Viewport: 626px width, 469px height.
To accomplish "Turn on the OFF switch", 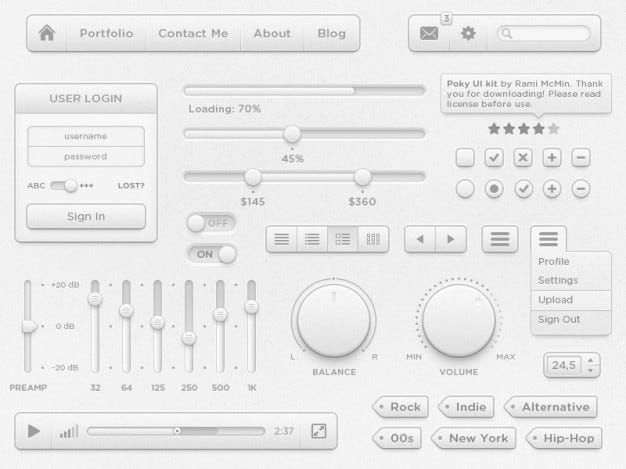I will 212,223.
